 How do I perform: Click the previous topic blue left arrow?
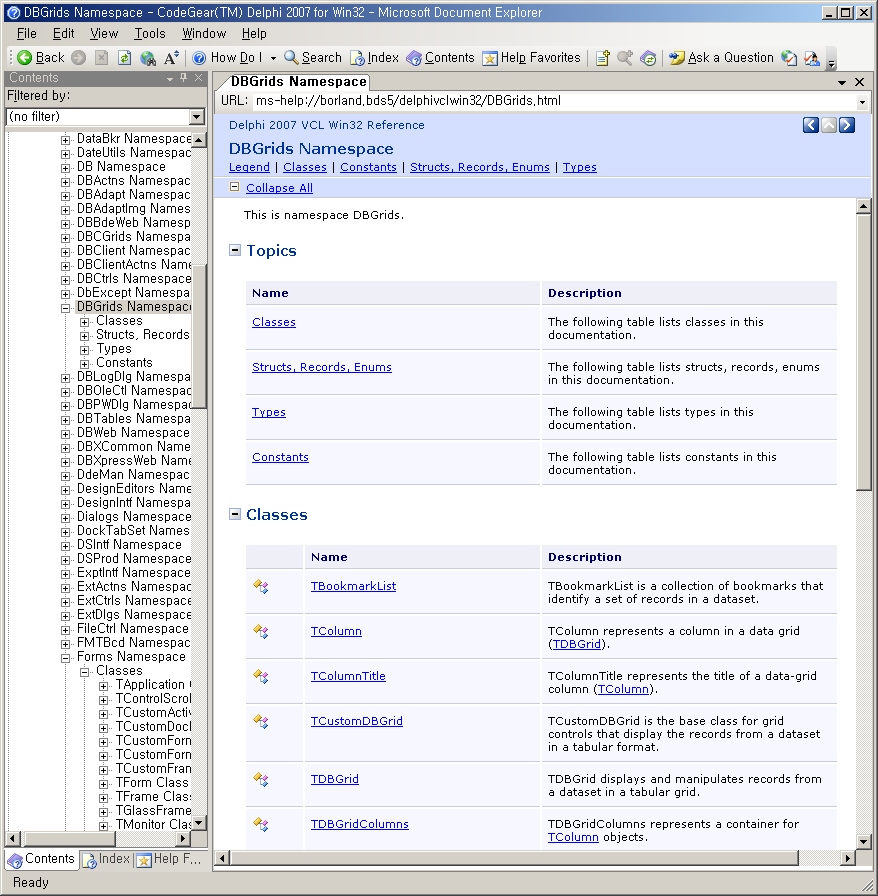(x=811, y=125)
